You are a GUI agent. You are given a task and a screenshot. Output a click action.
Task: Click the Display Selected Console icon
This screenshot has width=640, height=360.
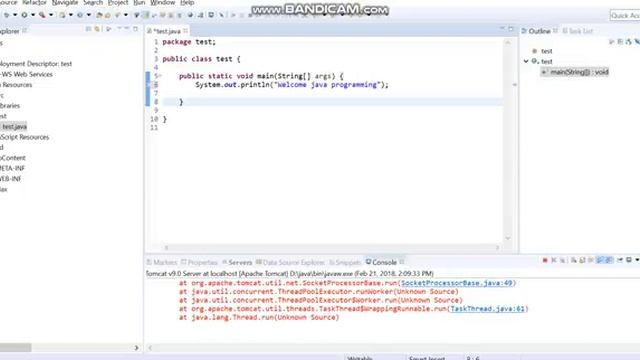(629, 260)
